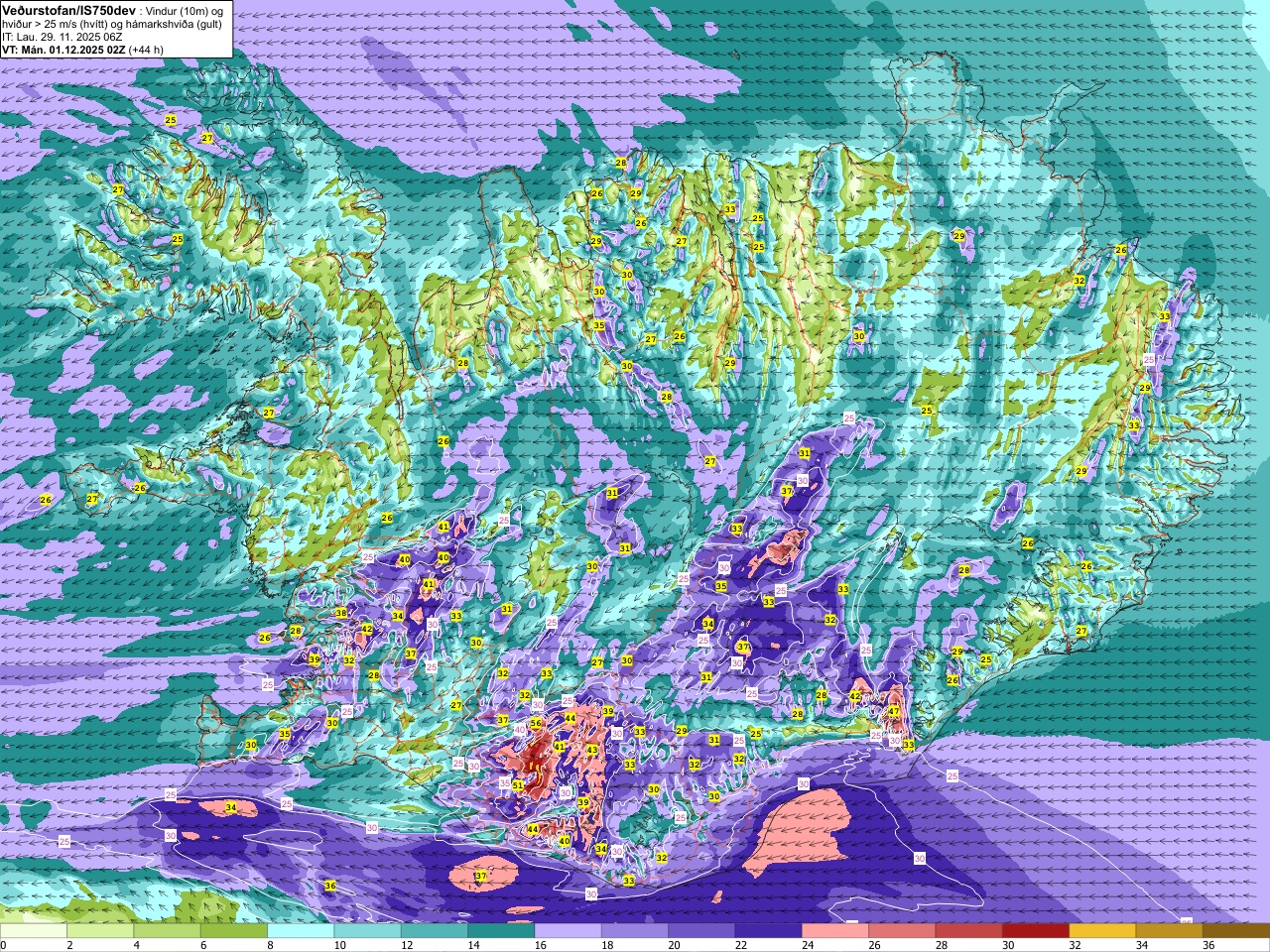Select the 14–16 m/s dark teal legend swatch
1270x952 pixels.
click(501, 931)
